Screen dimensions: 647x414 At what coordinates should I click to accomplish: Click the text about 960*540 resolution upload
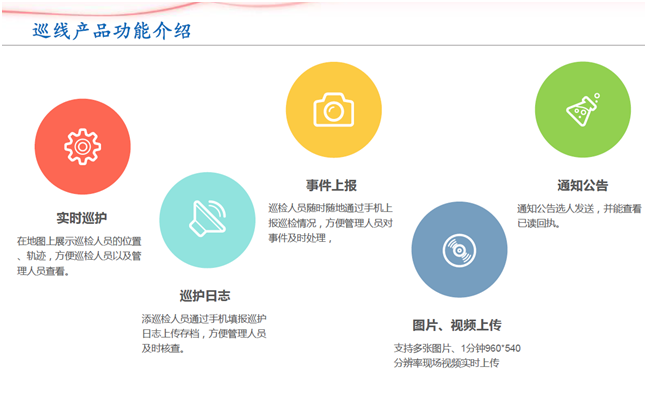click(457, 355)
